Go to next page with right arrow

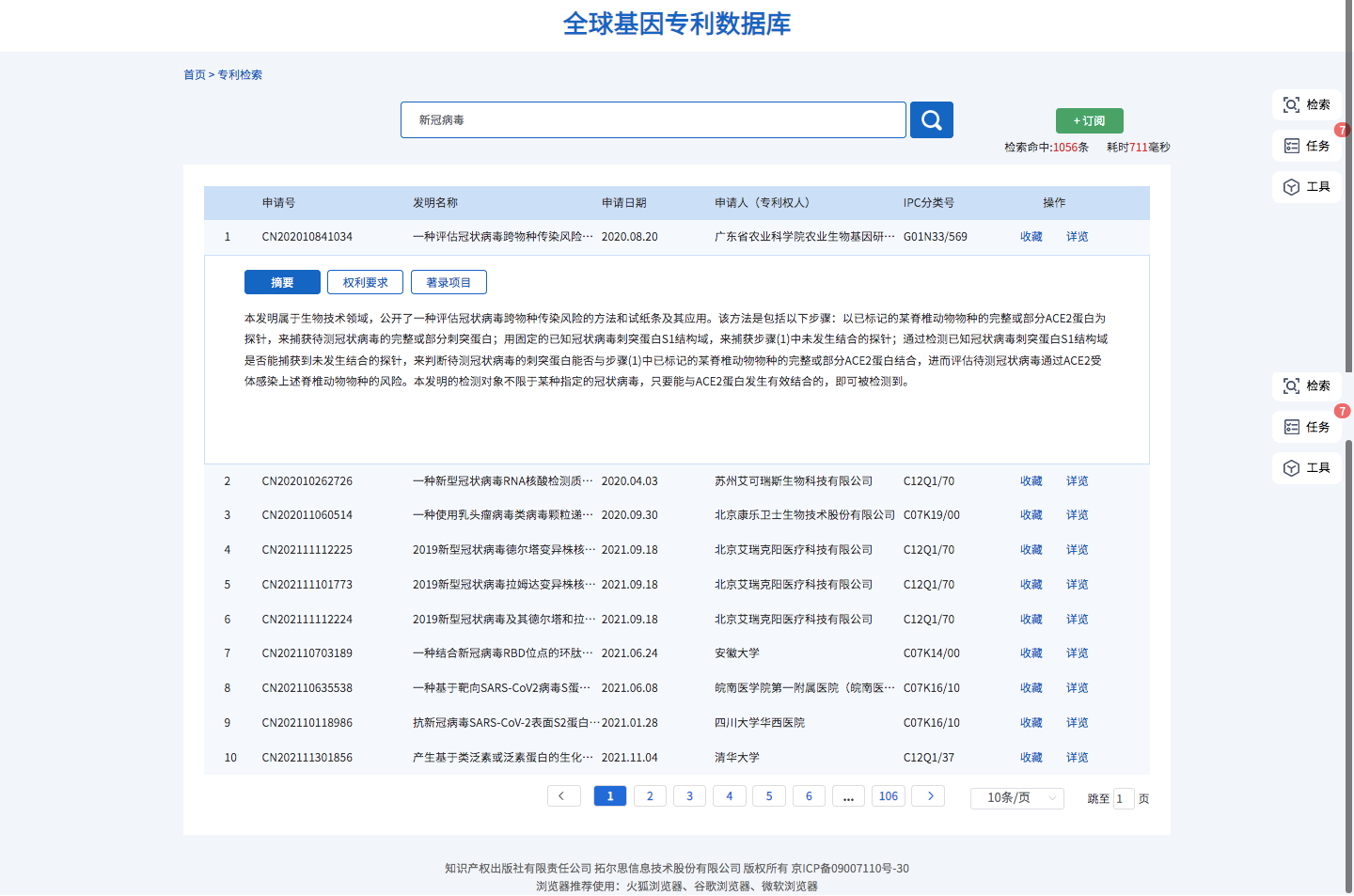929,796
